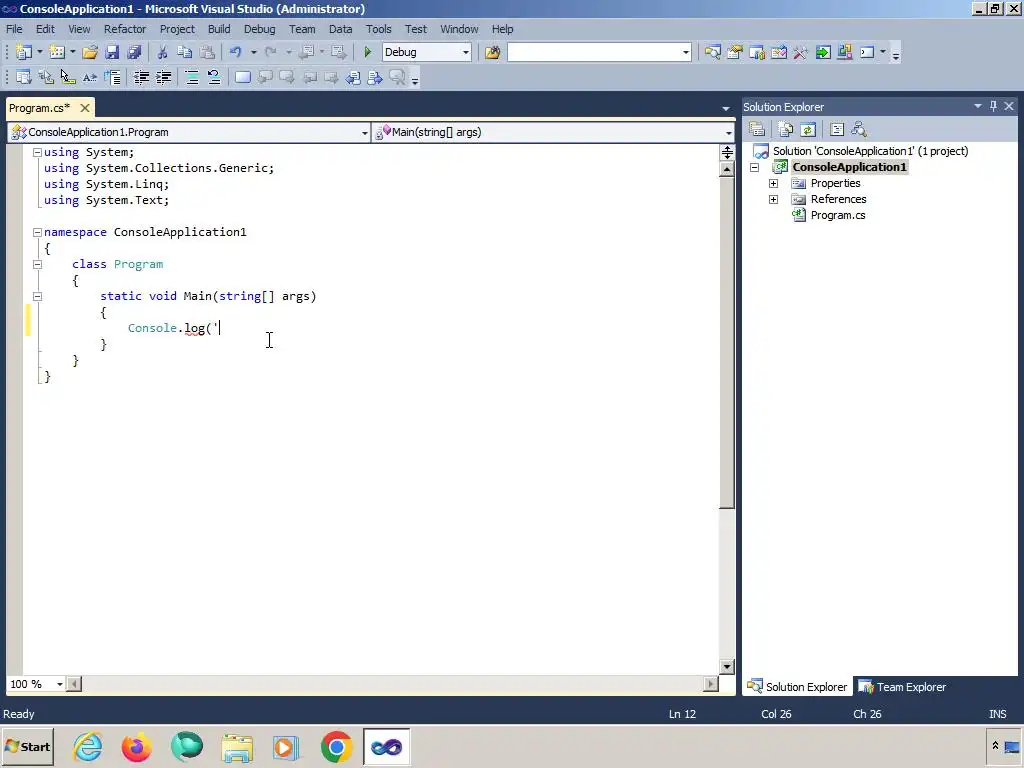Collapse the namespace ConsoleApplication1 code block
1024x768 pixels.
[x=37, y=232]
